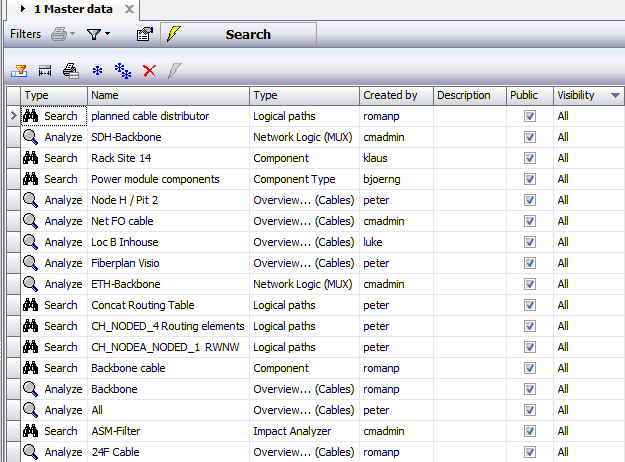Click magnifier icon for ETH-Backbone

[30, 284]
